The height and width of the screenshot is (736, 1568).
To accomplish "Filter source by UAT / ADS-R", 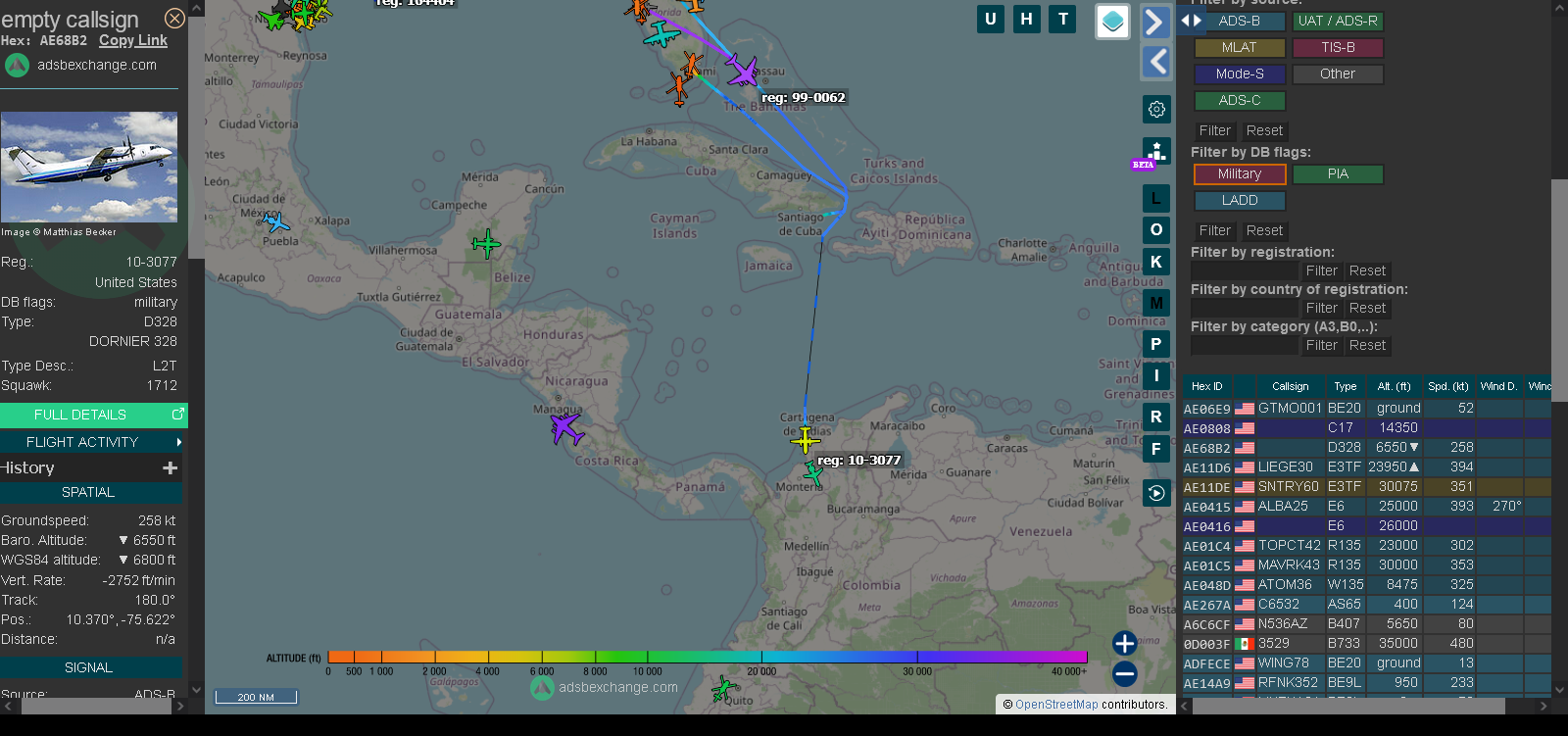I will click(x=1338, y=21).
